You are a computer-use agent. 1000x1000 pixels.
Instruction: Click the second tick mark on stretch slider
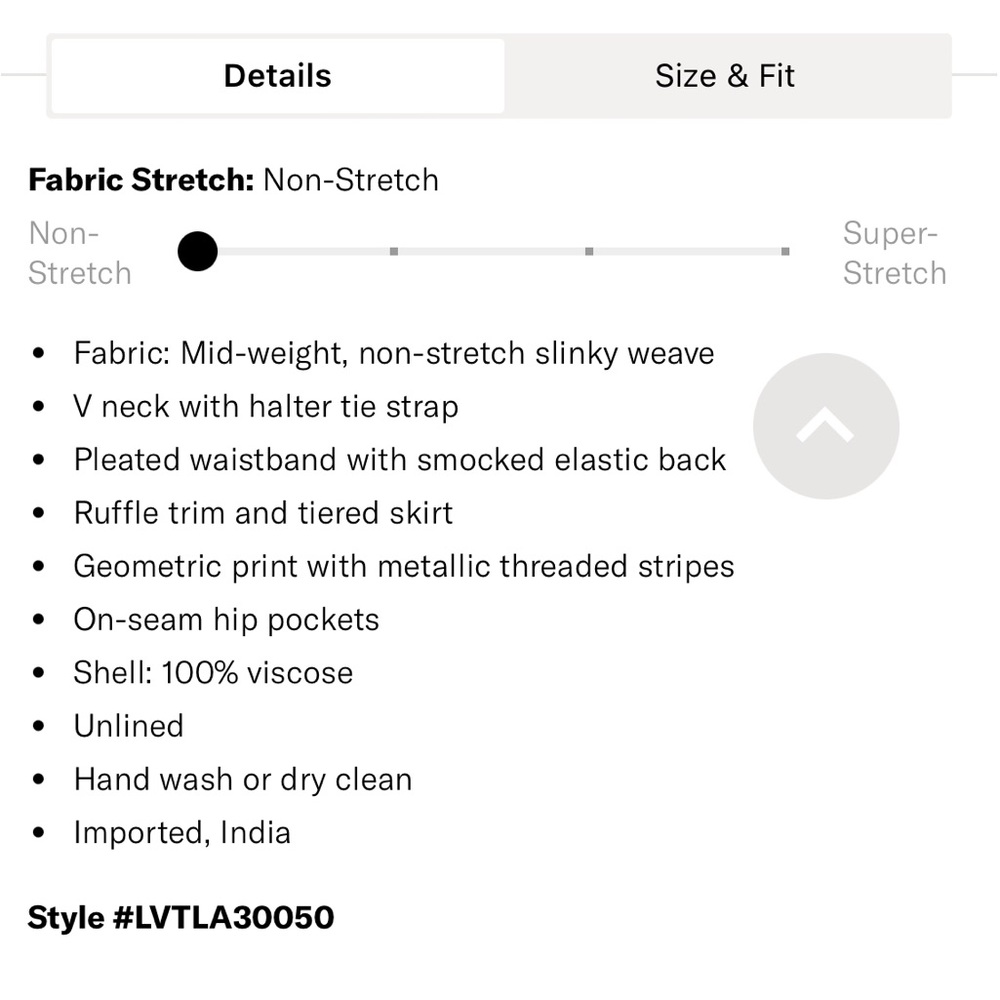pyautogui.click(x=394, y=251)
